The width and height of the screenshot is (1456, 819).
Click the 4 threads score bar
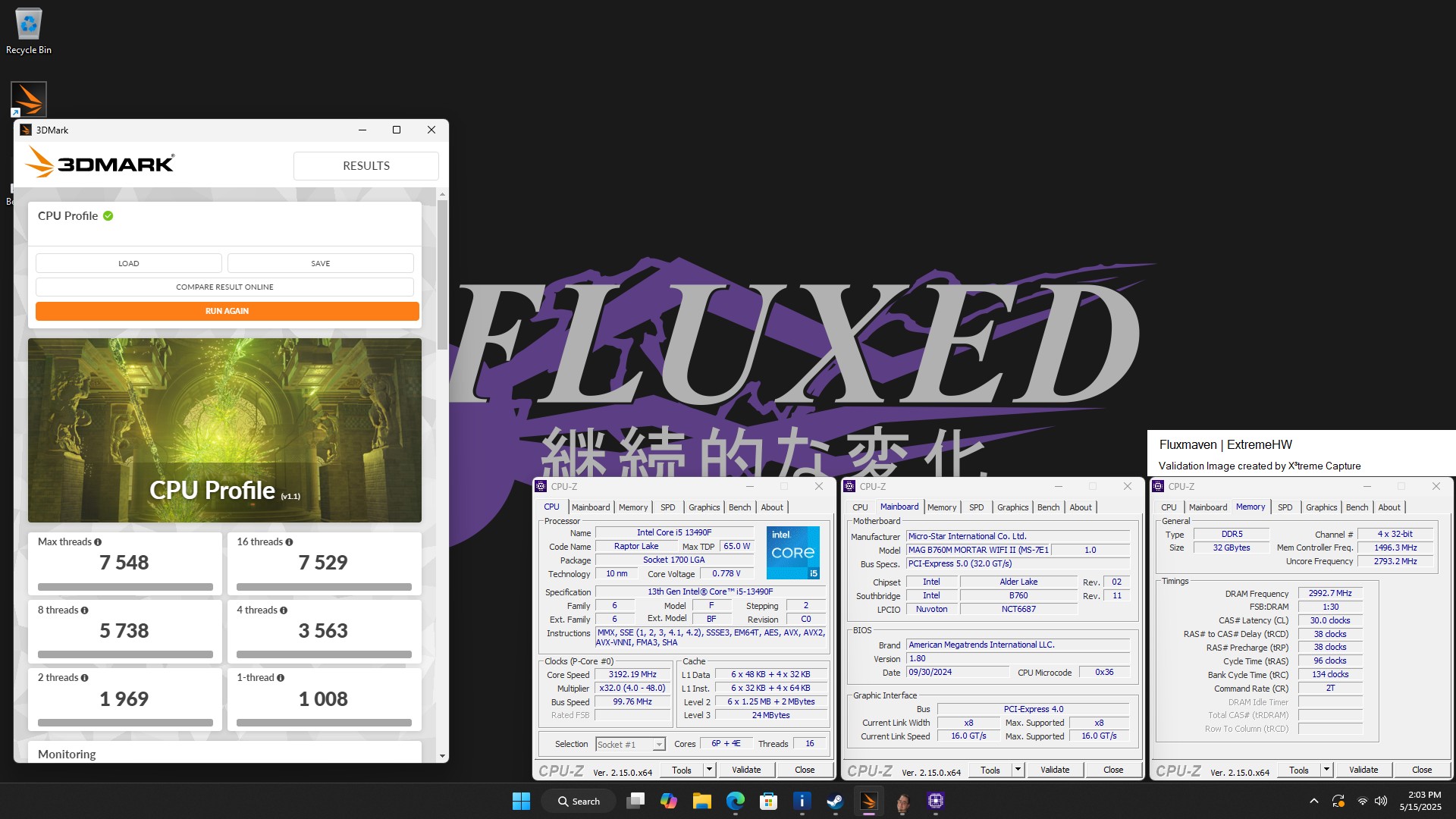point(324,654)
